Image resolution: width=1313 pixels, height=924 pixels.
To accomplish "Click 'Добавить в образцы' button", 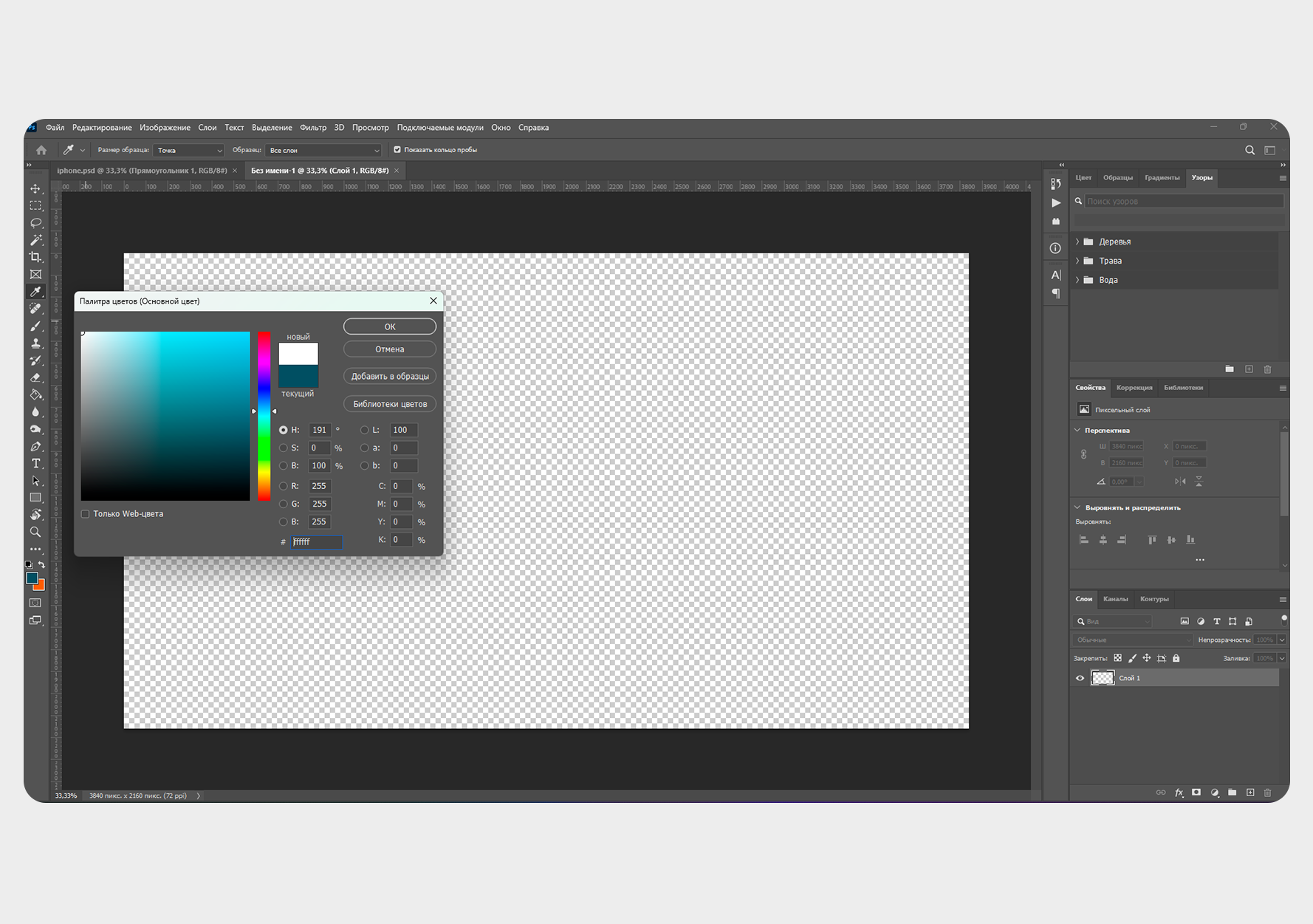I will coord(390,377).
